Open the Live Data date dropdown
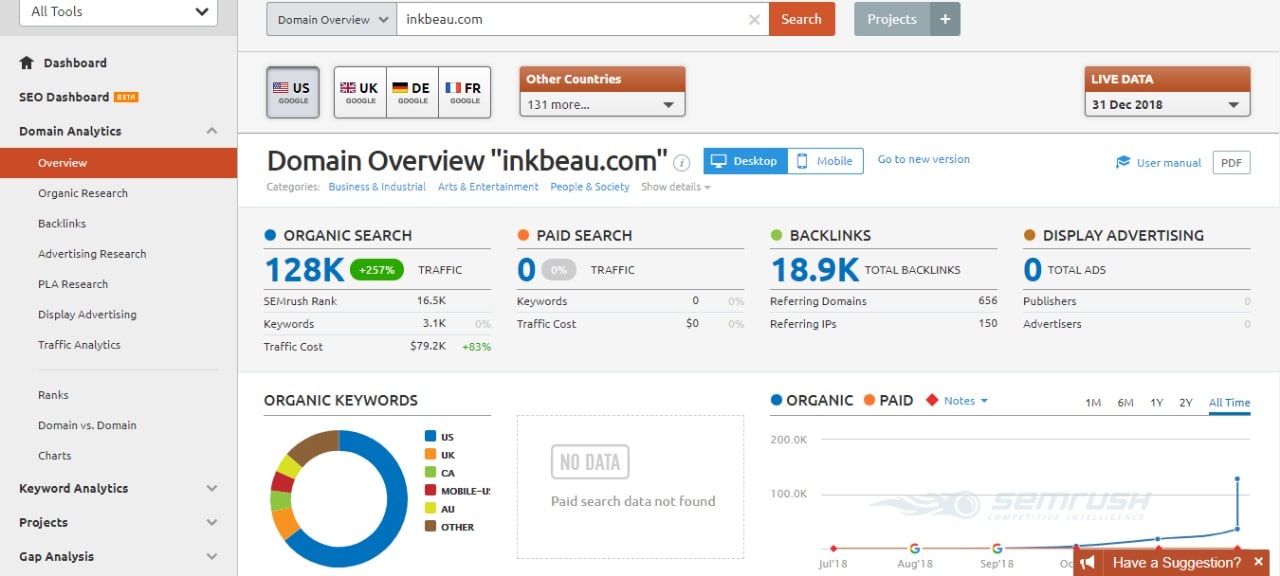Image resolution: width=1280 pixels, height=576 pixels. [x=1167, y=104]
